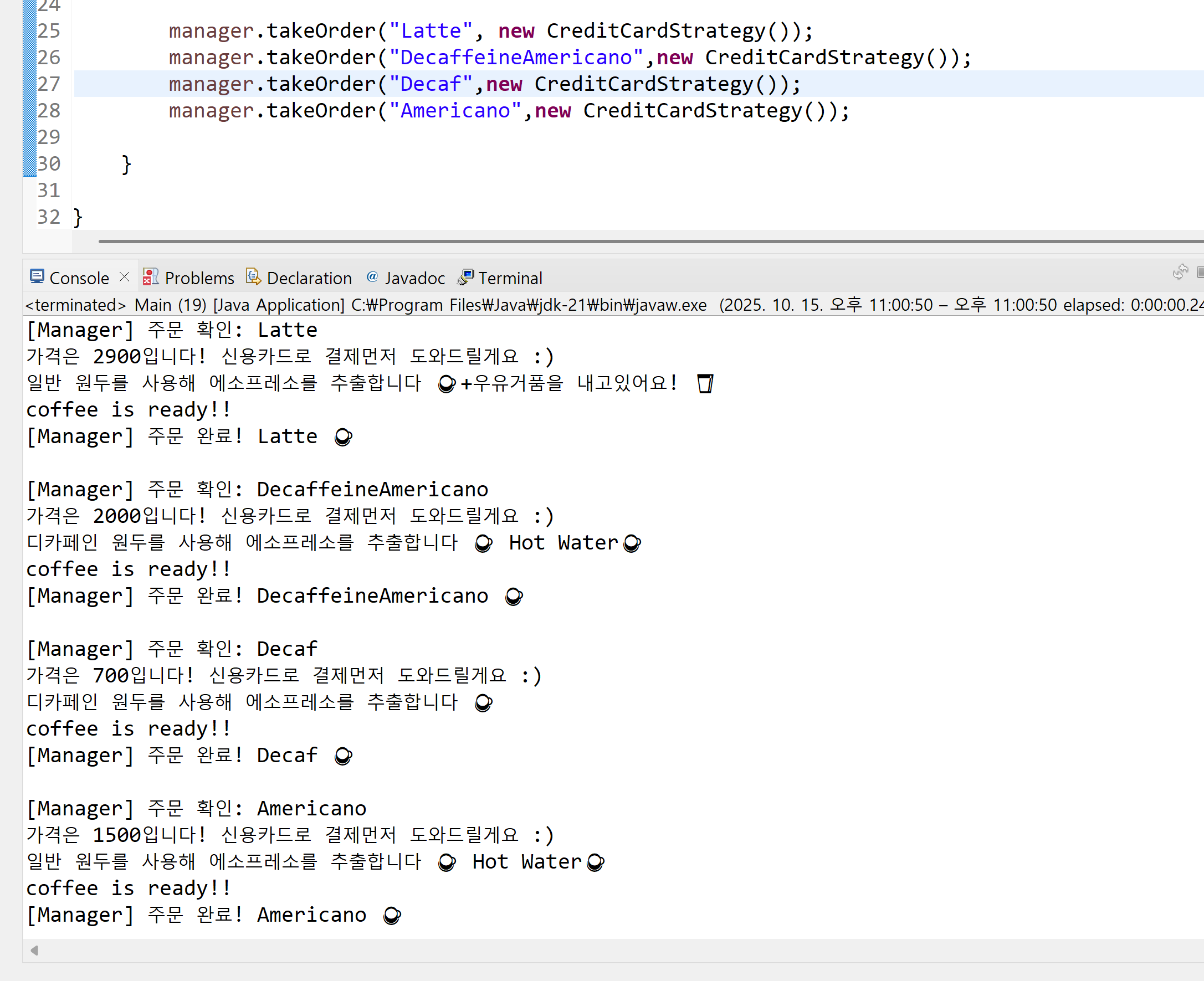Click the milk cup emoji on Latte line
This screenshot has height=981, width=1204.
click(x=705, y=384)
